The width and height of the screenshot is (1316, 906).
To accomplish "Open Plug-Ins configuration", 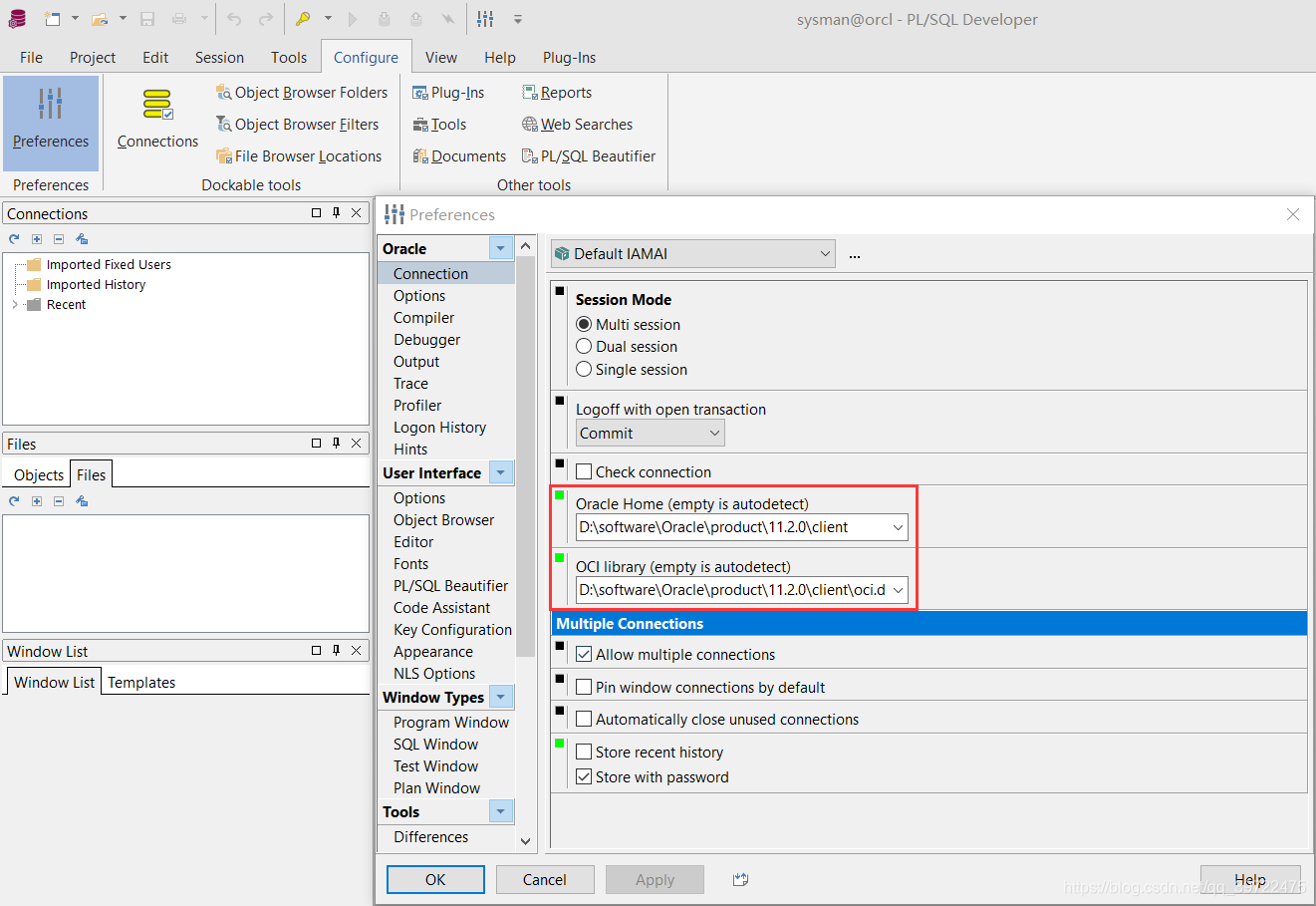I will (448, 93).
